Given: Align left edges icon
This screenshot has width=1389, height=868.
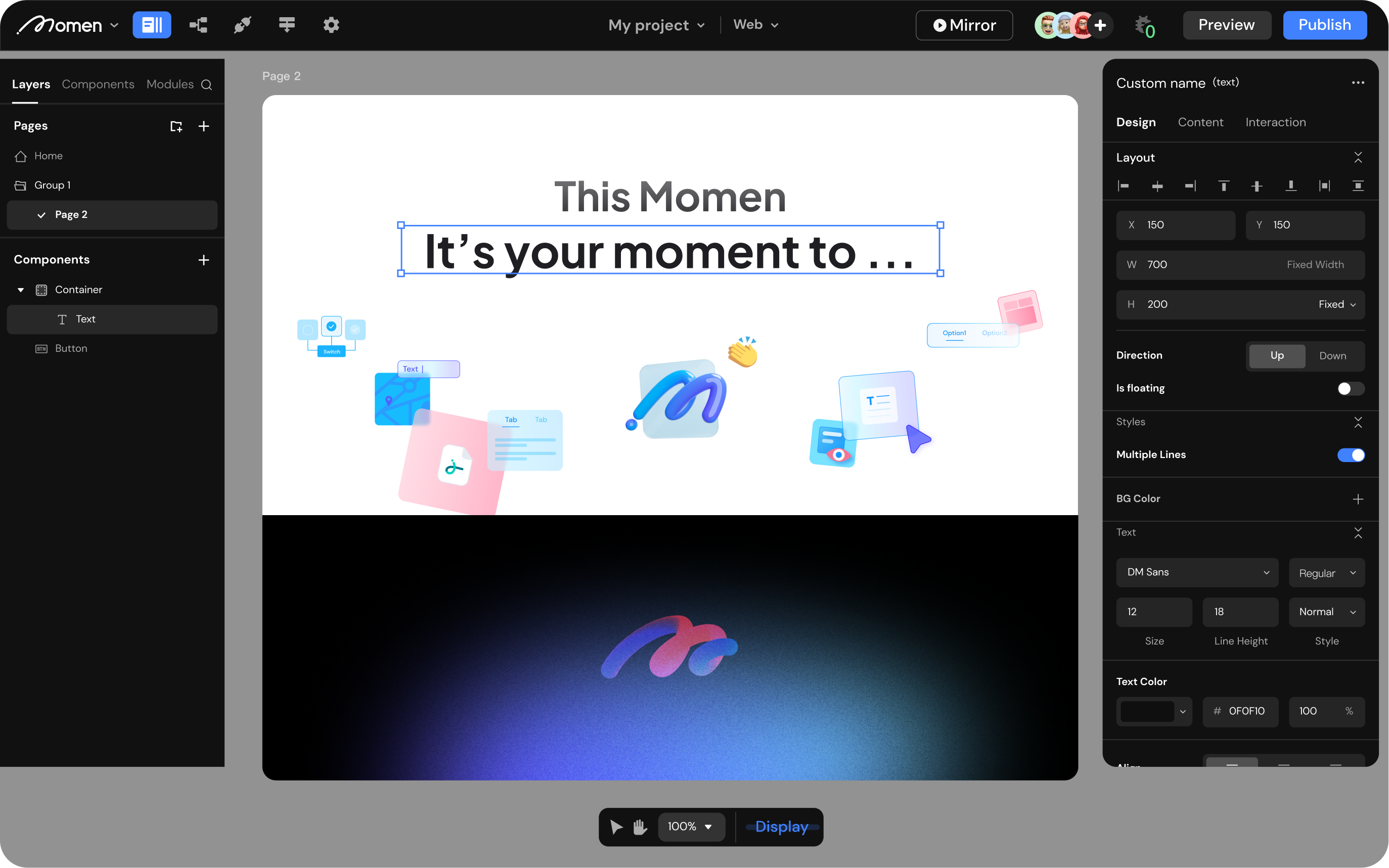Looking at the screenshot, I should 1124,186.
